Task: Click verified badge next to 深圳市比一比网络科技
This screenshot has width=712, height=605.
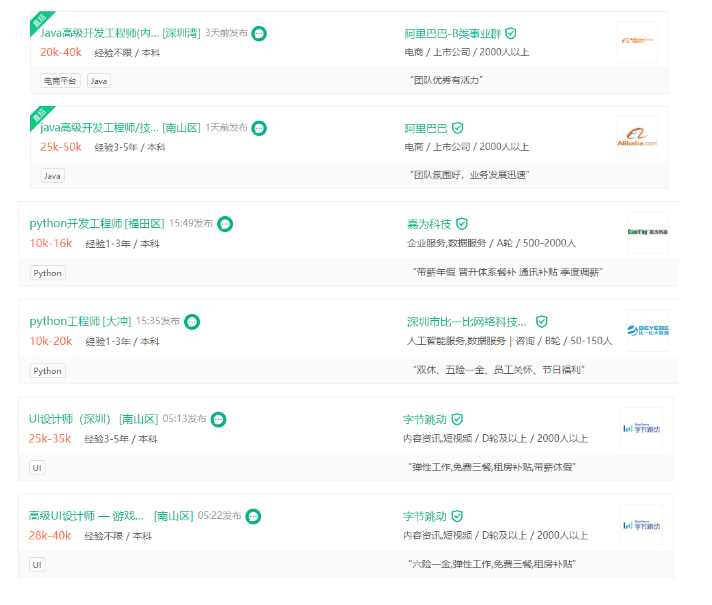Action: tap(542, 322)
